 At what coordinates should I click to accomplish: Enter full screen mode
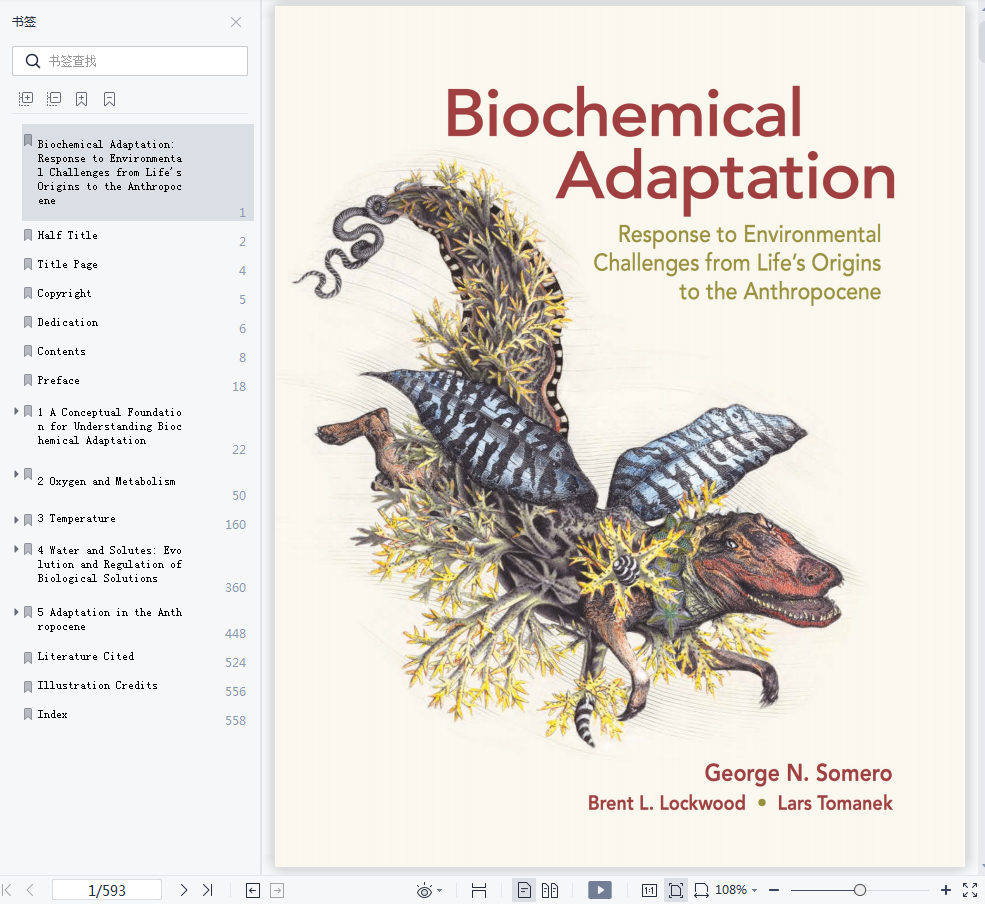[x=970, y=890]
